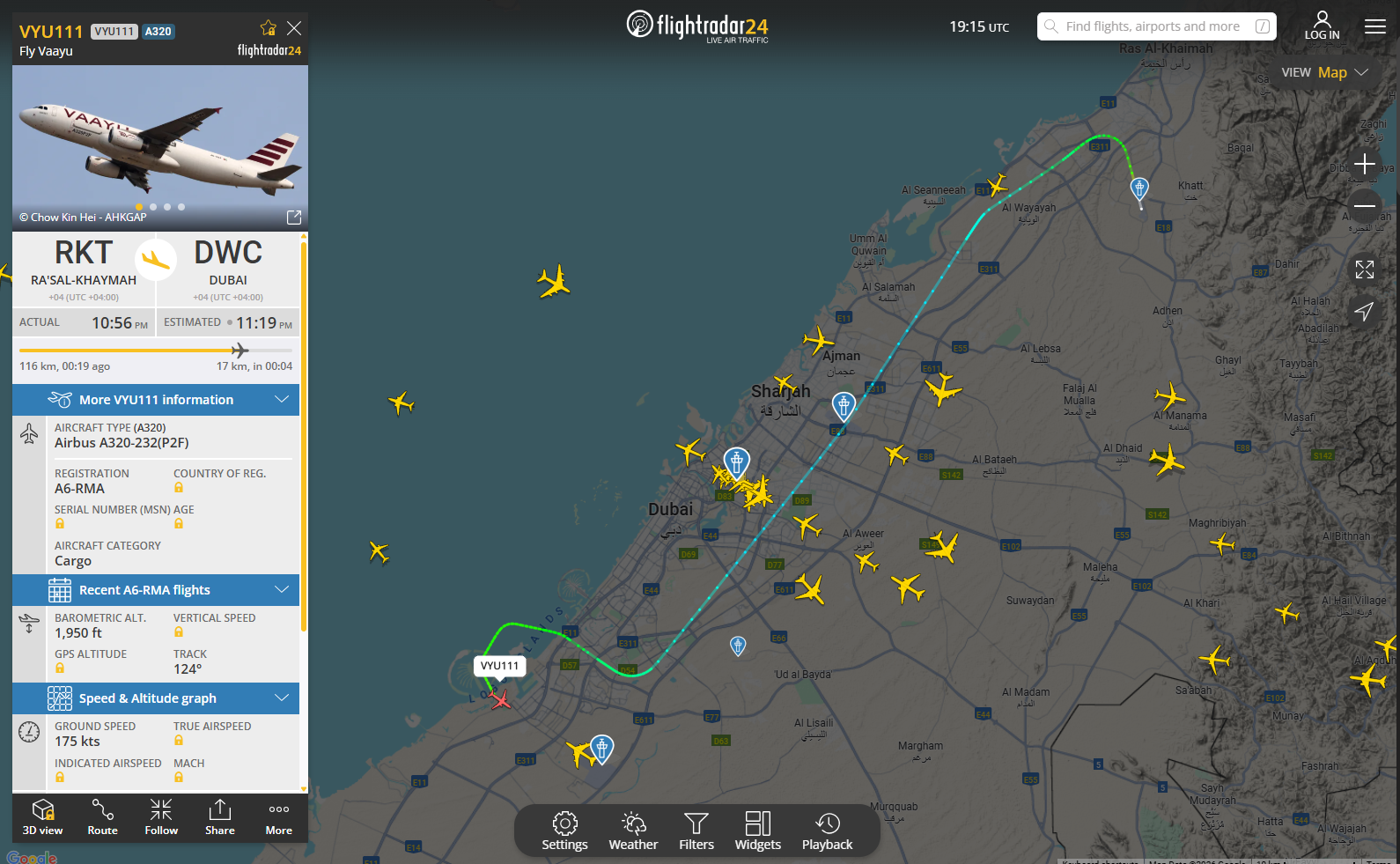The height and width of the screenshot is (864, 1400).
Task: Open the 3D view of the flight
Action: (x=42, y=817)
